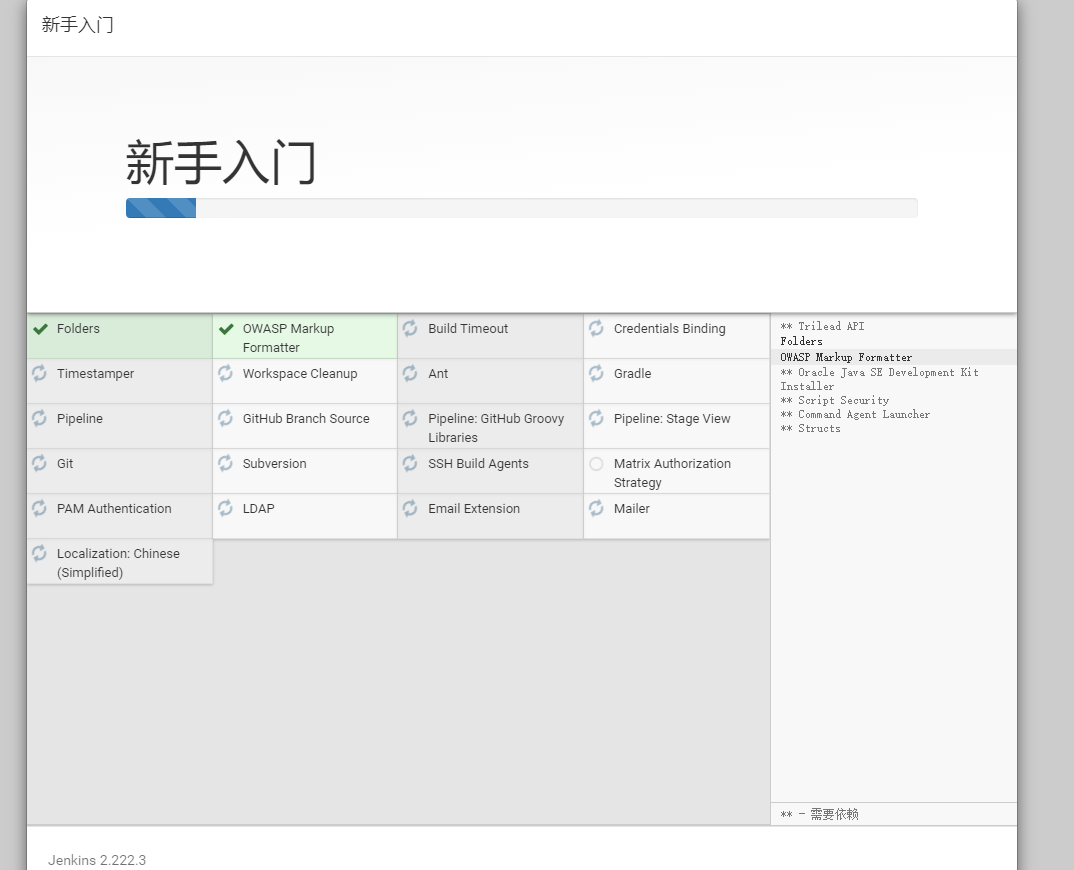Click the pending icon for Pipeline: Stage View
This screenshot has height=870, width=1074.
click(x=597, y=419)
